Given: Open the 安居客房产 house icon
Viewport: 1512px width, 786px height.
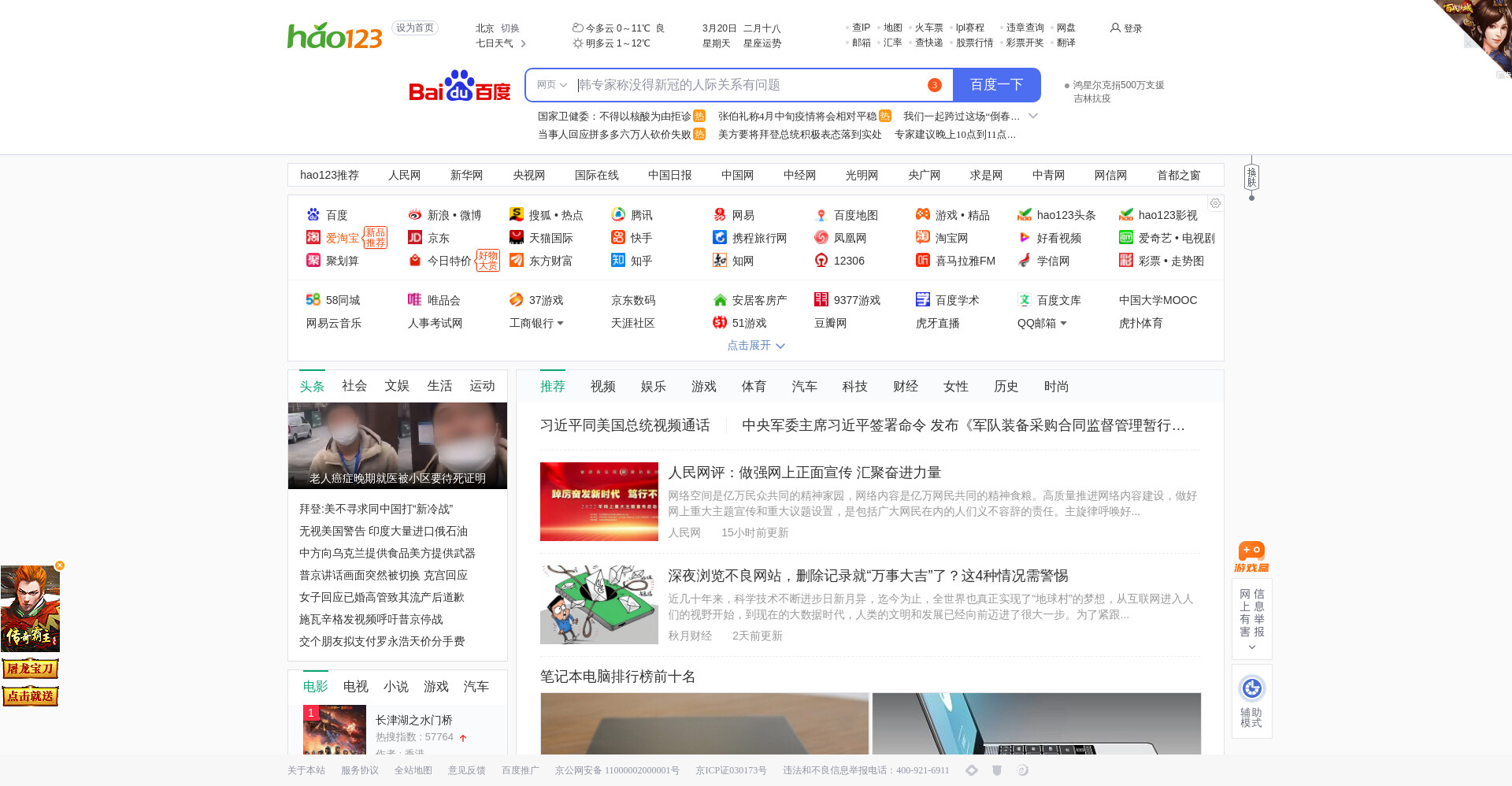Looking at the screenshot, I should [720, 300].
